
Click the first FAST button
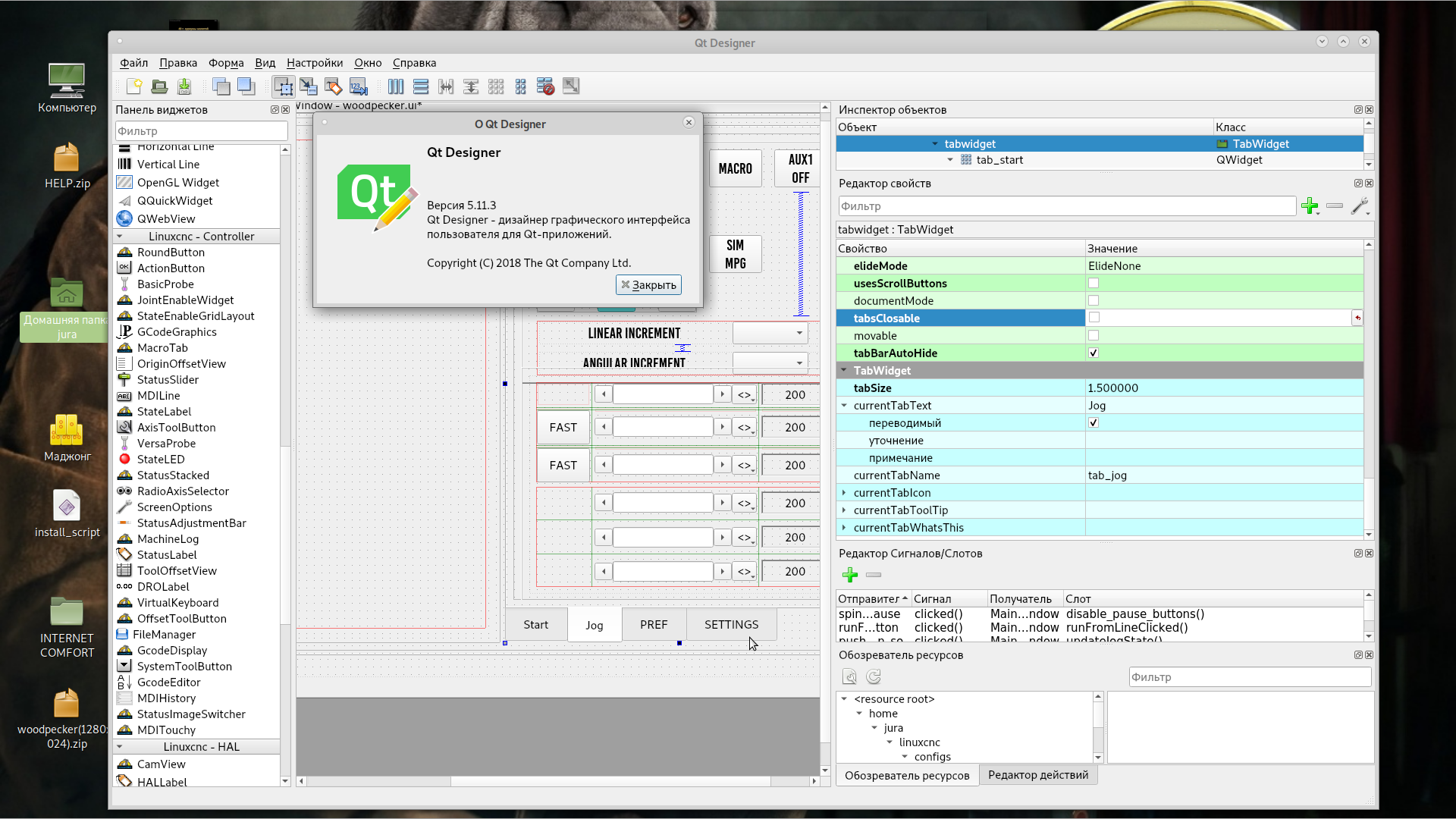[x=563, y=427]
